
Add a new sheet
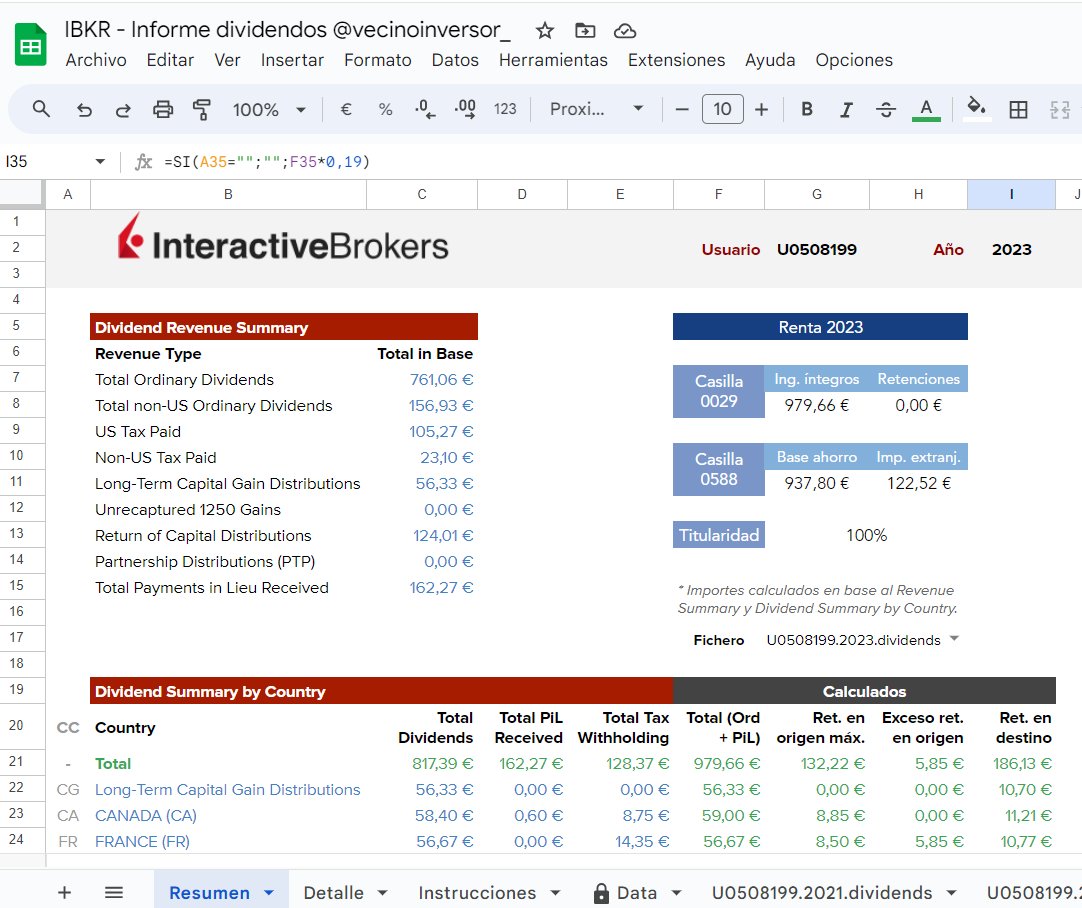point(64,892)
